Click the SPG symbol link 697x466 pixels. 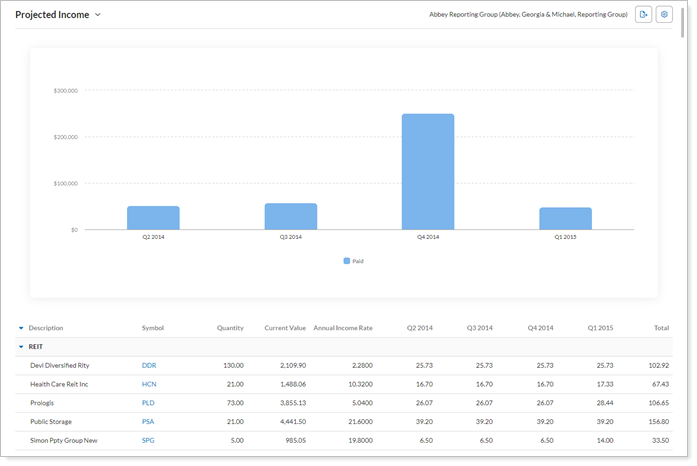click(148, 440)
